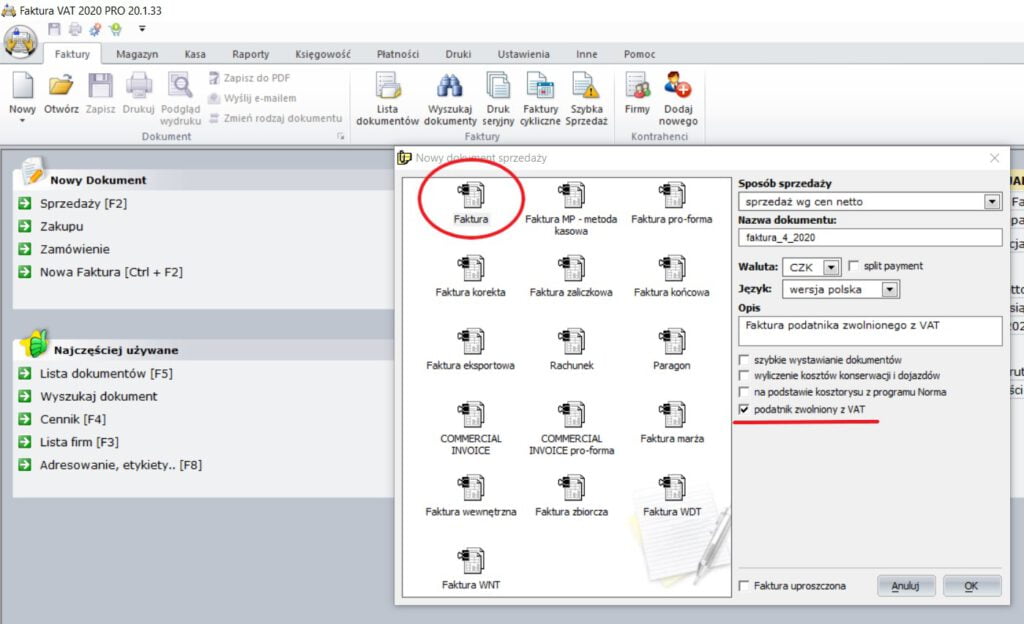
Task: Open Sprzedaży [F2] new document link
Action: 84,204
